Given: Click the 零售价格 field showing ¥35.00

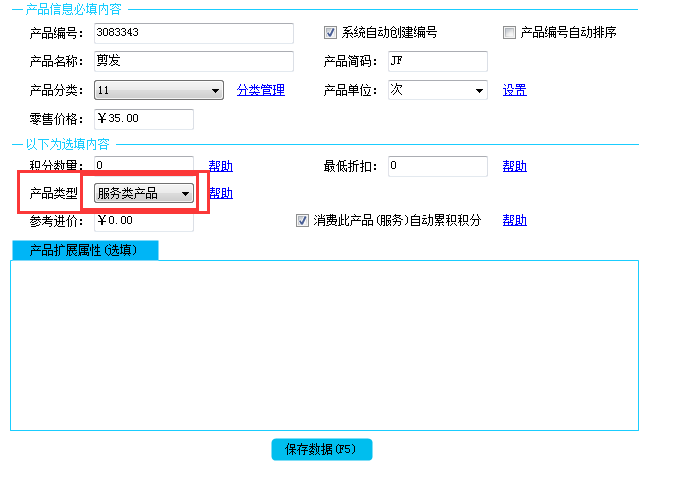Looking at the screenshot, I should [143, 119].
